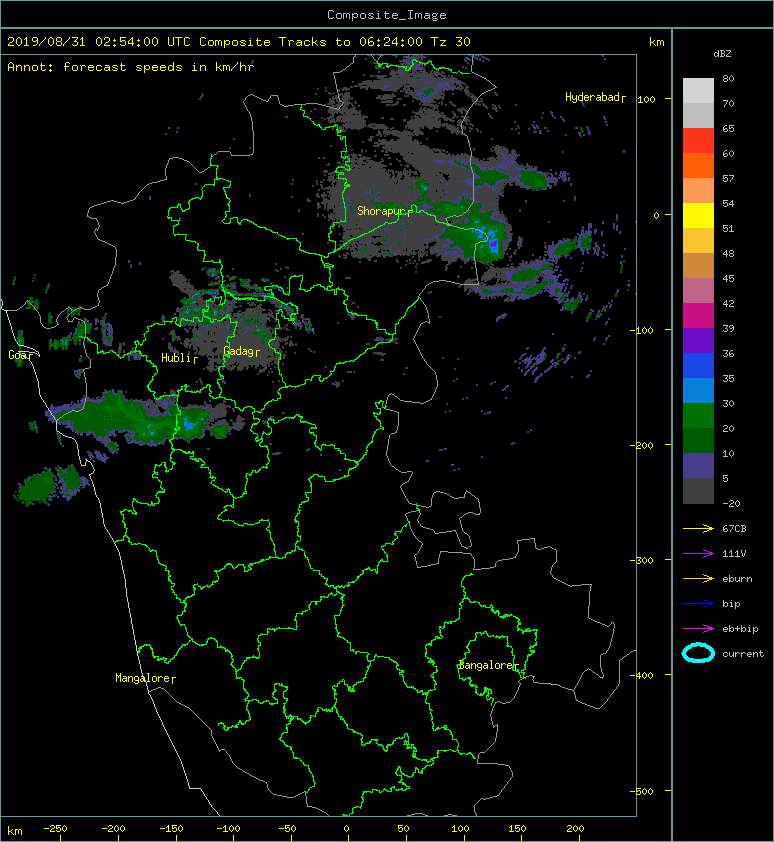Click the 200 km x-axis tick label
This screenshot has width=774, height=842.
coord(575,829)
